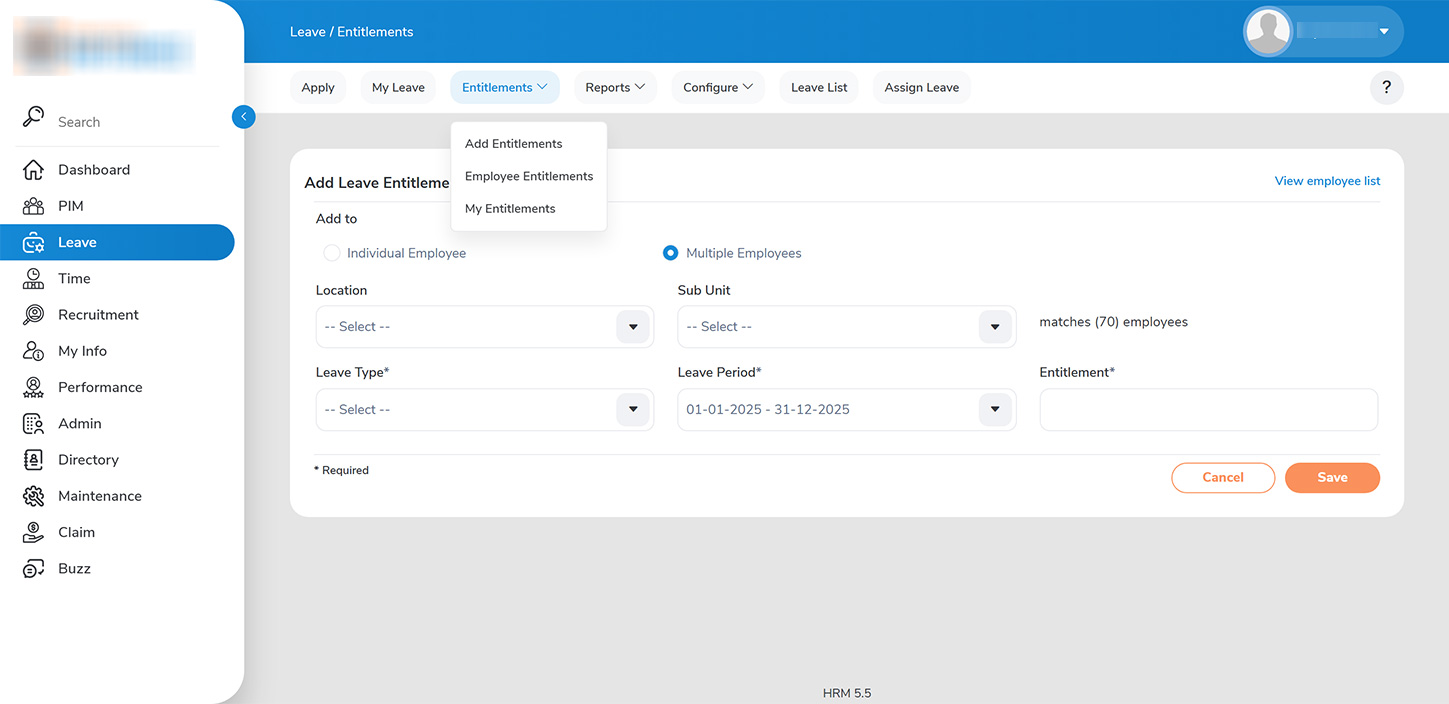The height and width of the screenshot is (704, 1449).
Task: Click the Claim hand-coin icon
Action: [33, 532]
